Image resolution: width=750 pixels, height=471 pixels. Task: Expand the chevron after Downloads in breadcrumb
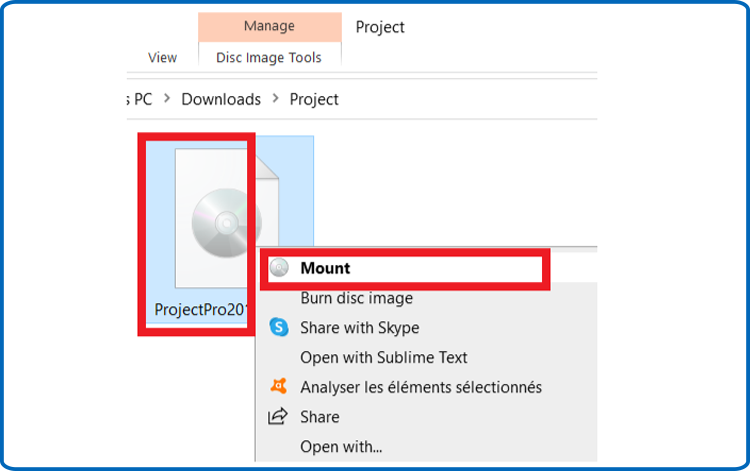(x=276, y=99)
